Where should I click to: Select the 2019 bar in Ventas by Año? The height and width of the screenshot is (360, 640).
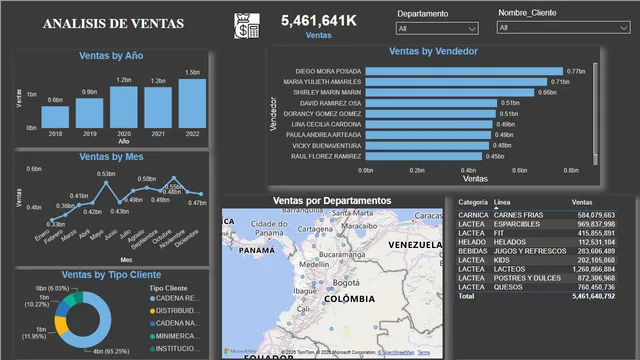pyautogui.click(x=89, y=113)
